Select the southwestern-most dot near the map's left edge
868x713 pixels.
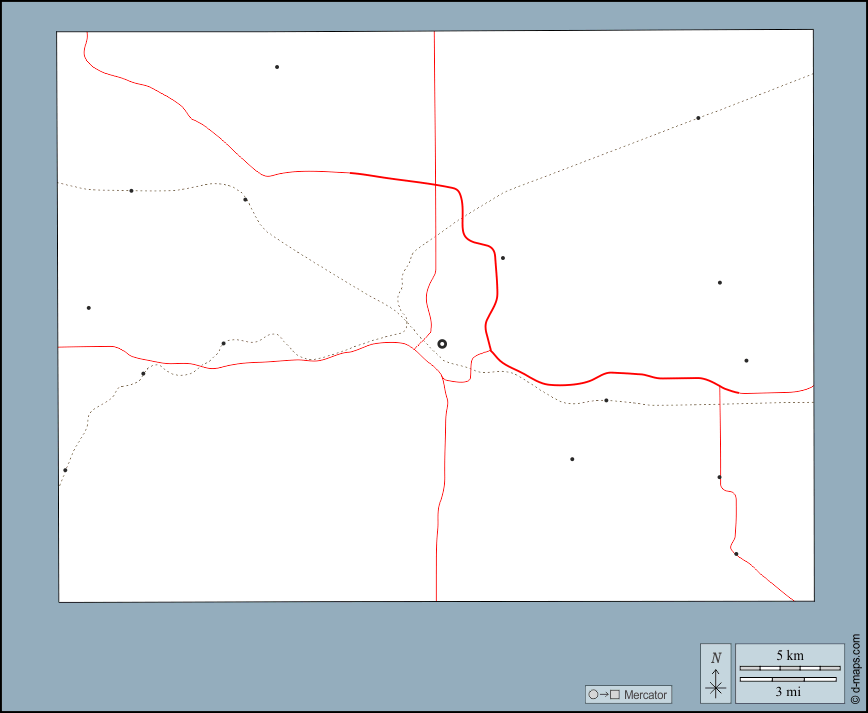tap(65, 470)
